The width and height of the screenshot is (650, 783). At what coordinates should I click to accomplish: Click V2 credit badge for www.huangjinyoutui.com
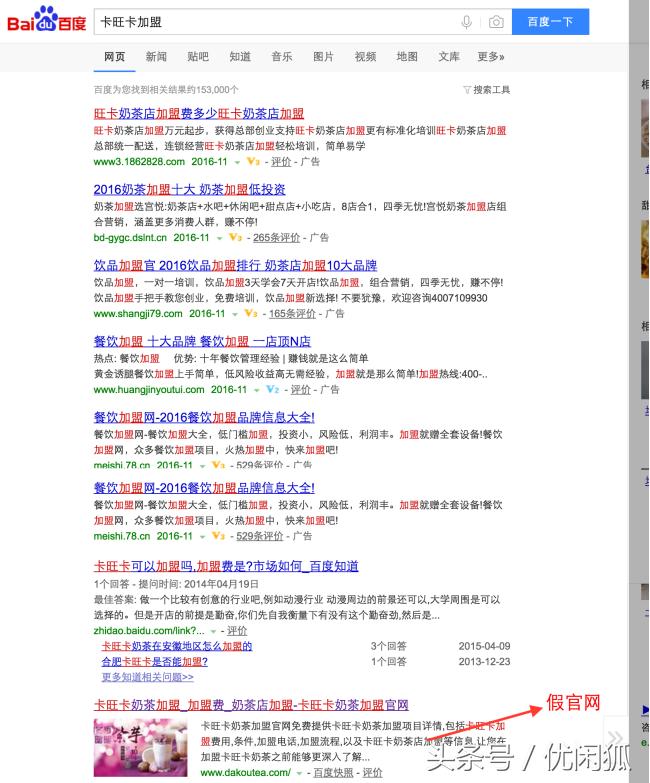pos(273,389)
